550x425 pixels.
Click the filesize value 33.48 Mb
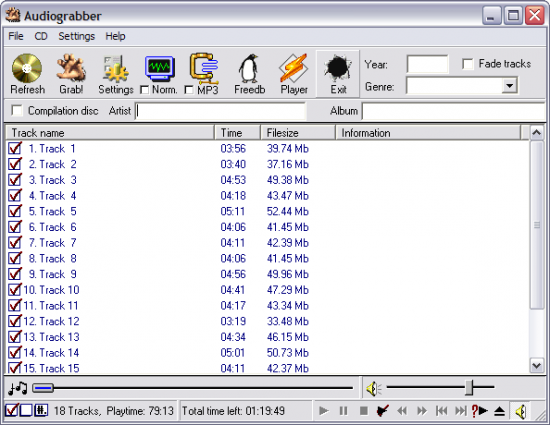(287, 321)
